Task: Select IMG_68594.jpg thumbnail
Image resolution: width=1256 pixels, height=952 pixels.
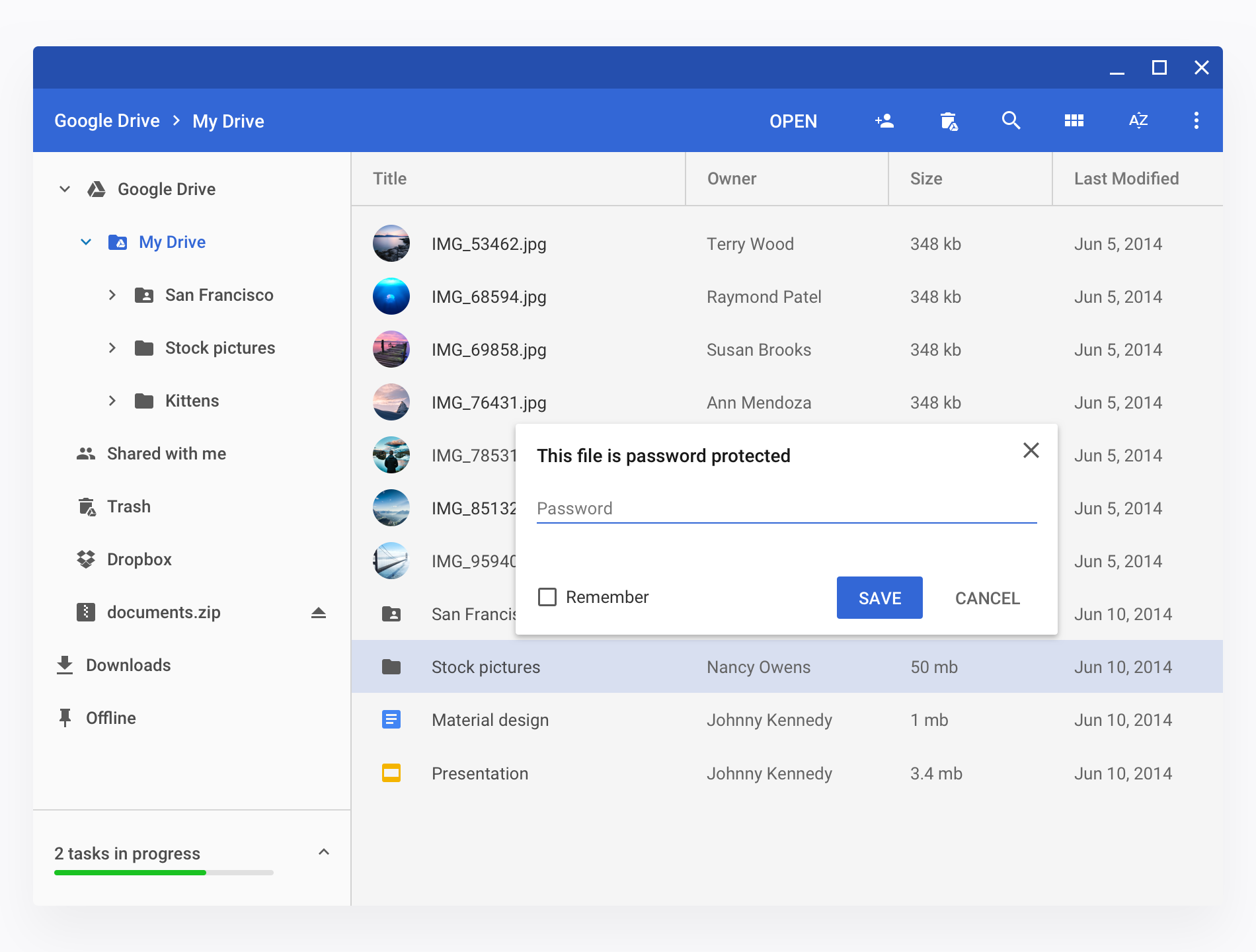Action: pos(391,296)
